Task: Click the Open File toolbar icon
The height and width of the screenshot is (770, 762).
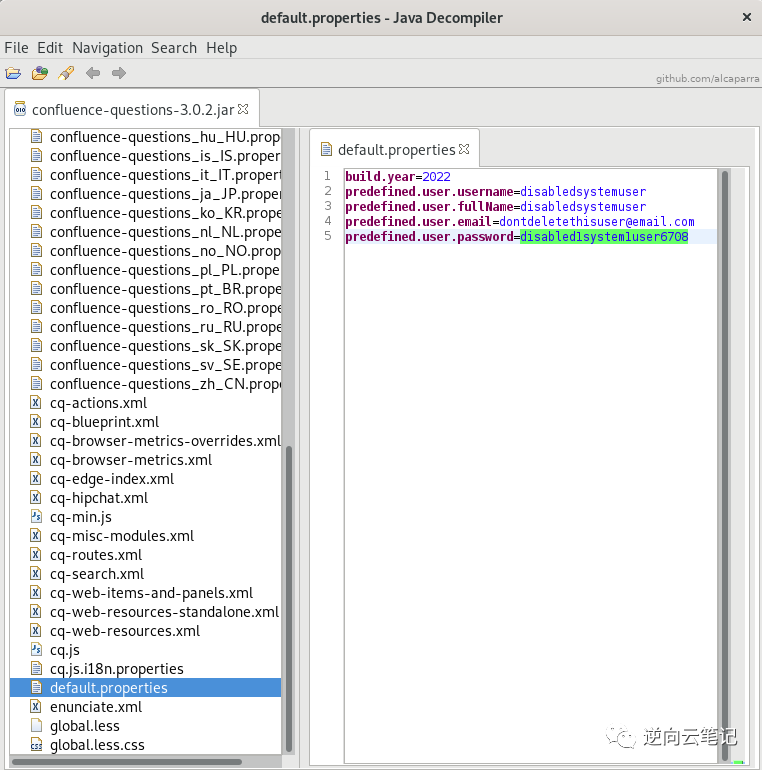Action: pos(13,73)
